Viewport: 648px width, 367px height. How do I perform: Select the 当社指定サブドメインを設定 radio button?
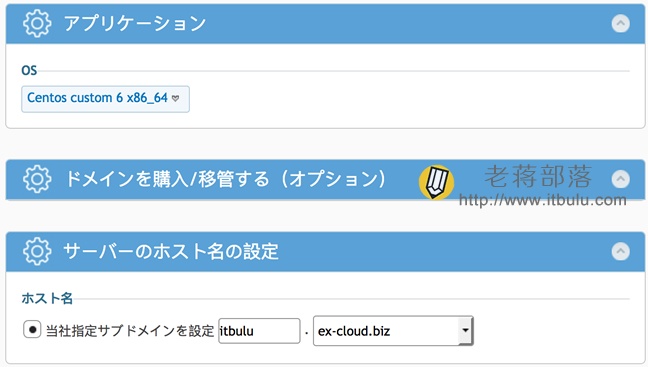(x=32, y=330)
